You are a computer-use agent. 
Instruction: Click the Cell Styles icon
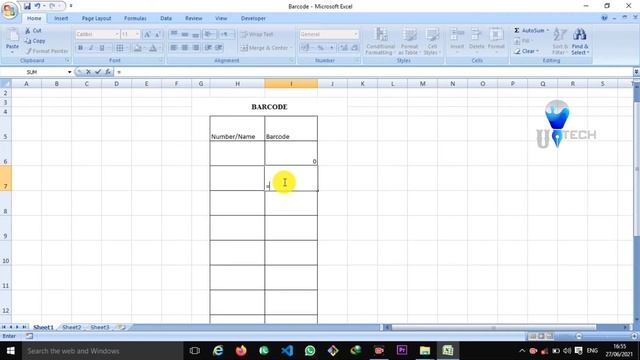pos(431,35)
